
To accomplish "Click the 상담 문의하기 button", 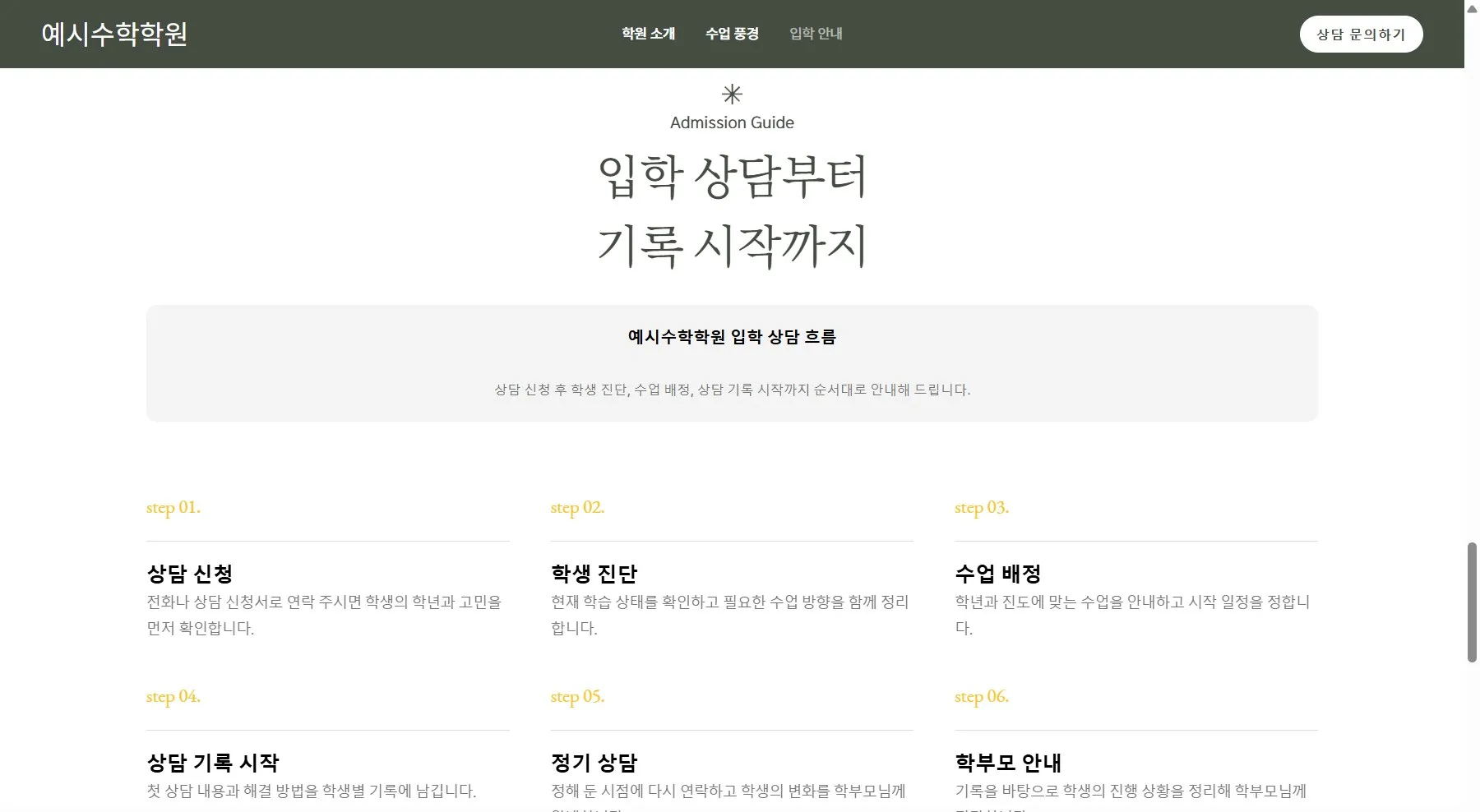I will 1361,35.
